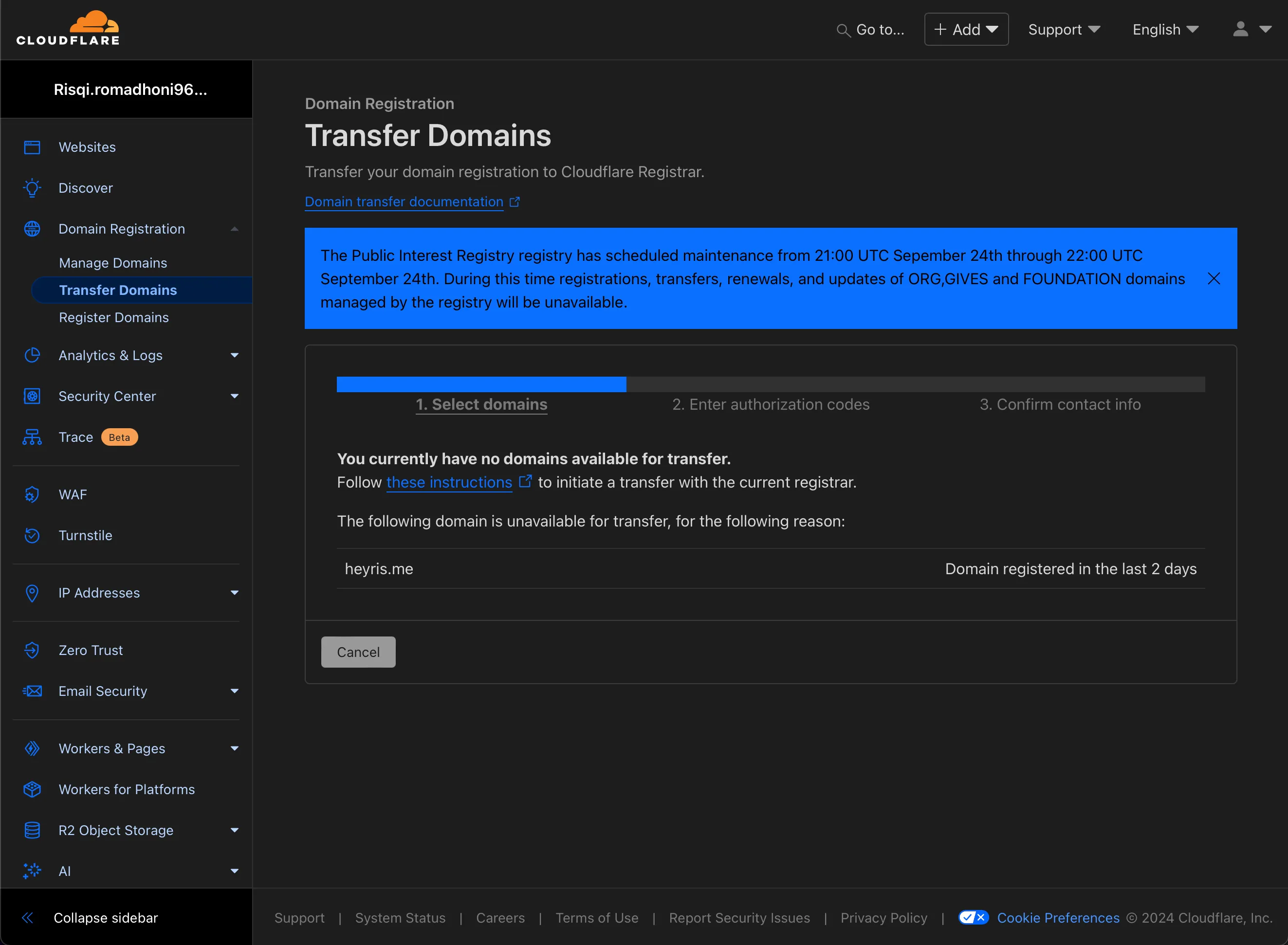Viewport: 1288px width, 945px height.
Task: Open Discover via the lightbulb icon
Action: click(32, 188)
